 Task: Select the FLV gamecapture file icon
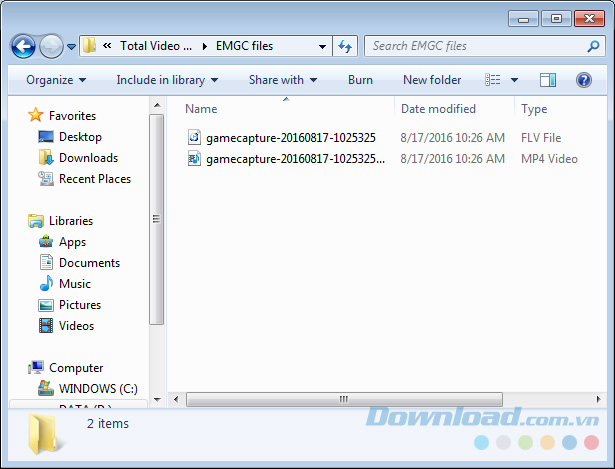[195, 138]
